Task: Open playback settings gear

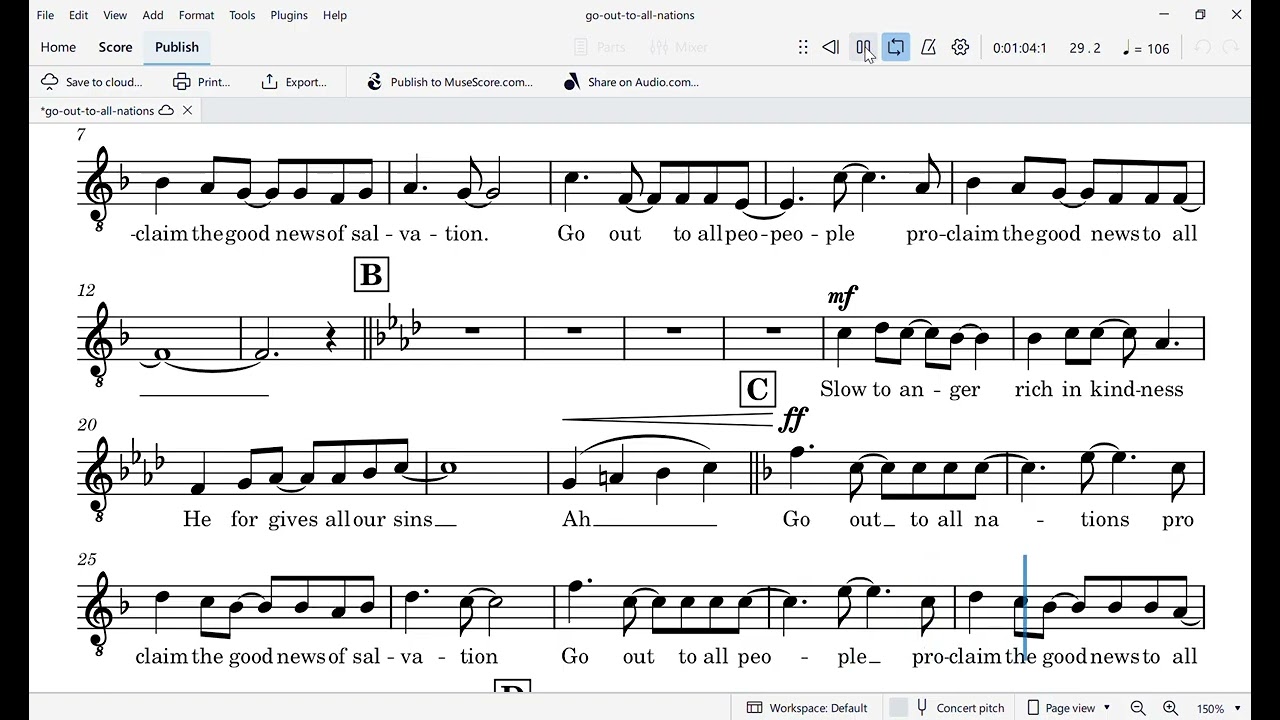Action: [x=960, y=47]
